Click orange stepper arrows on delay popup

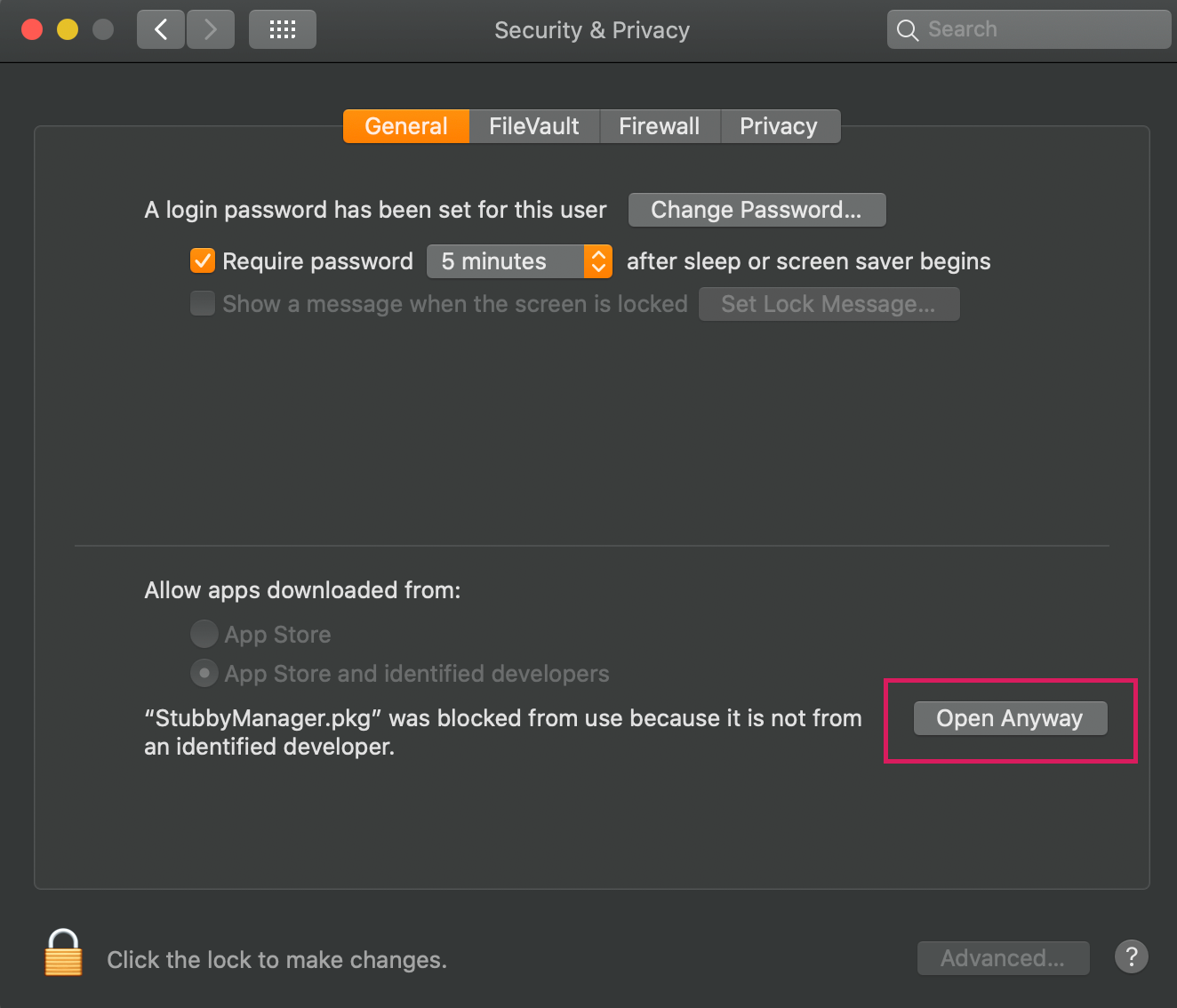point(598,261)
